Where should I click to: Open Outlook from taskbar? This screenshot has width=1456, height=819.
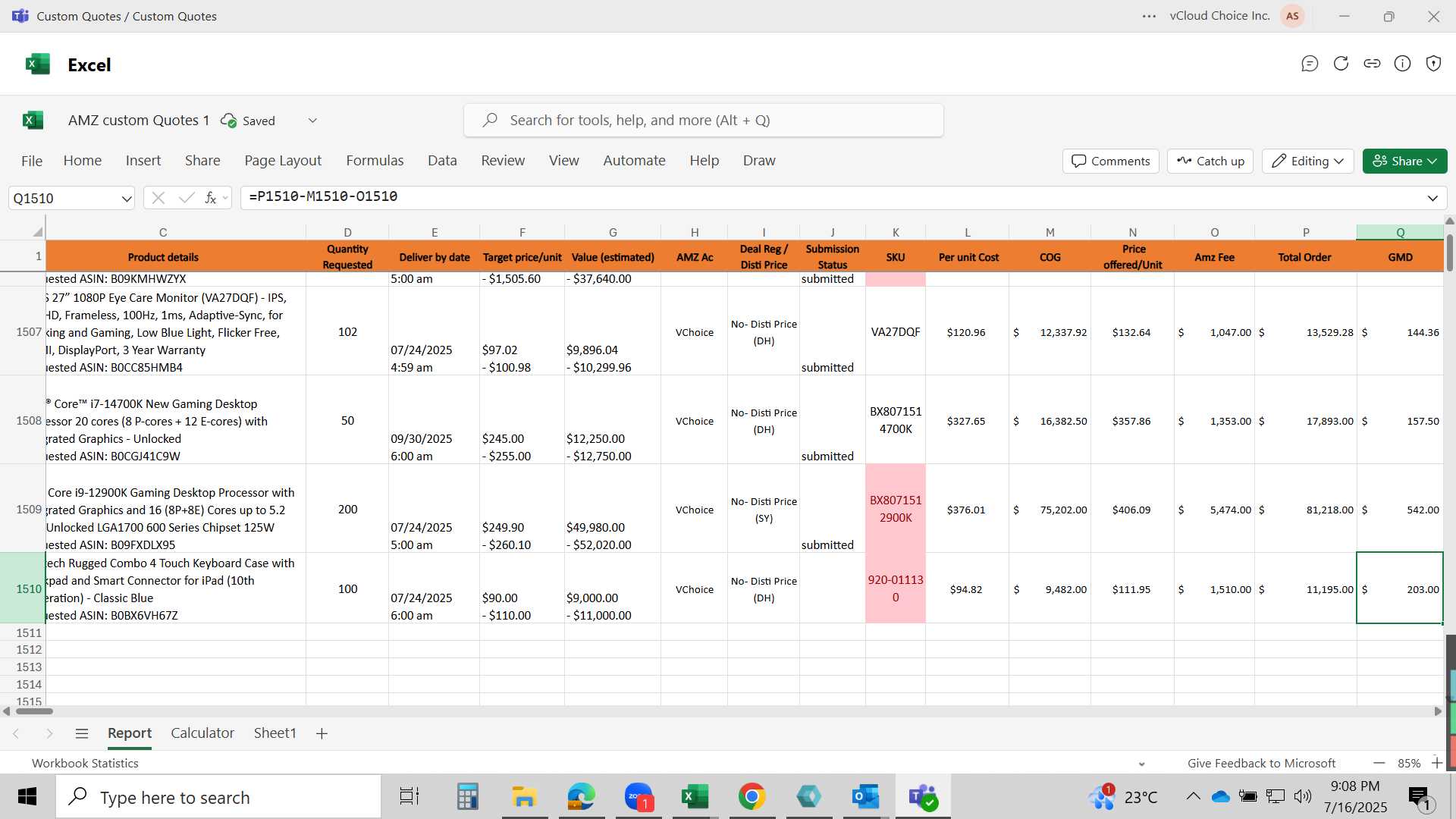pyautogui.click(x=865, y=797)
